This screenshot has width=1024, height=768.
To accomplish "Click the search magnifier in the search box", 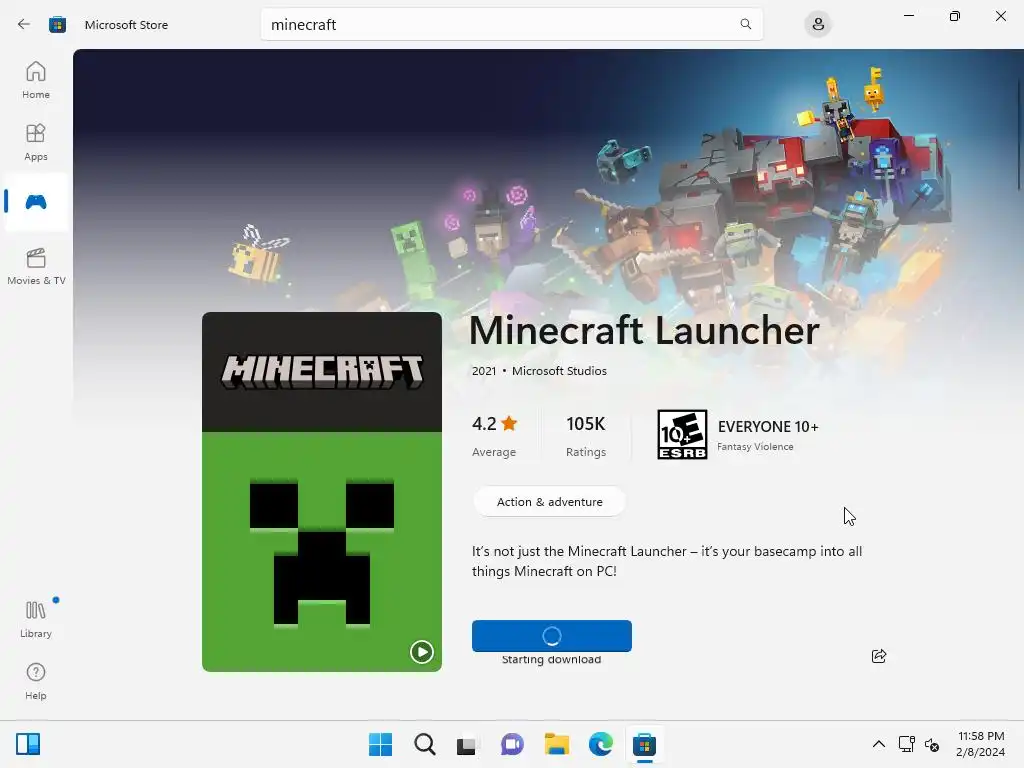I will pos(745,24).
